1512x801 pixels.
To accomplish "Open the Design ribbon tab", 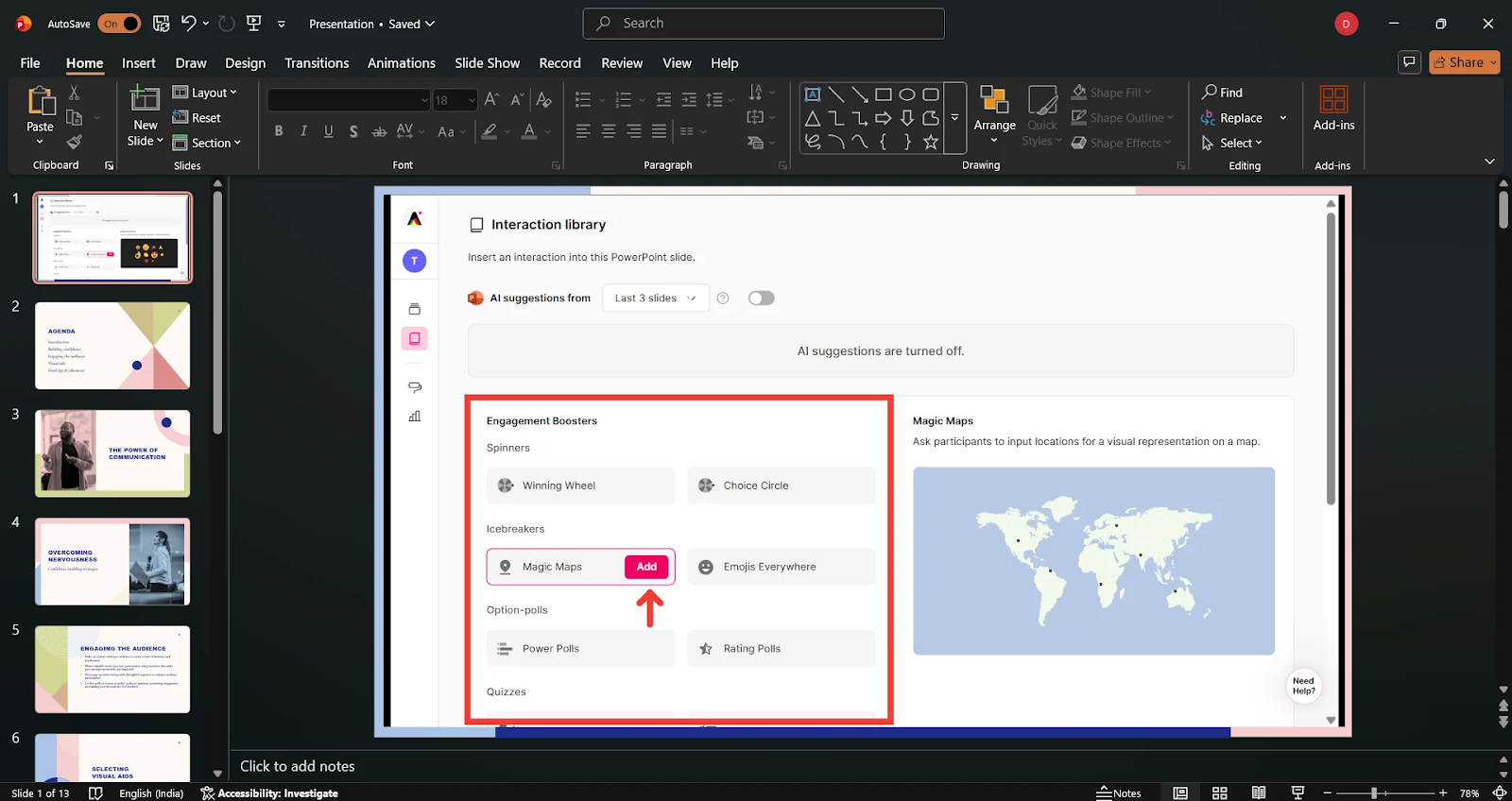I will pos(245,63).
